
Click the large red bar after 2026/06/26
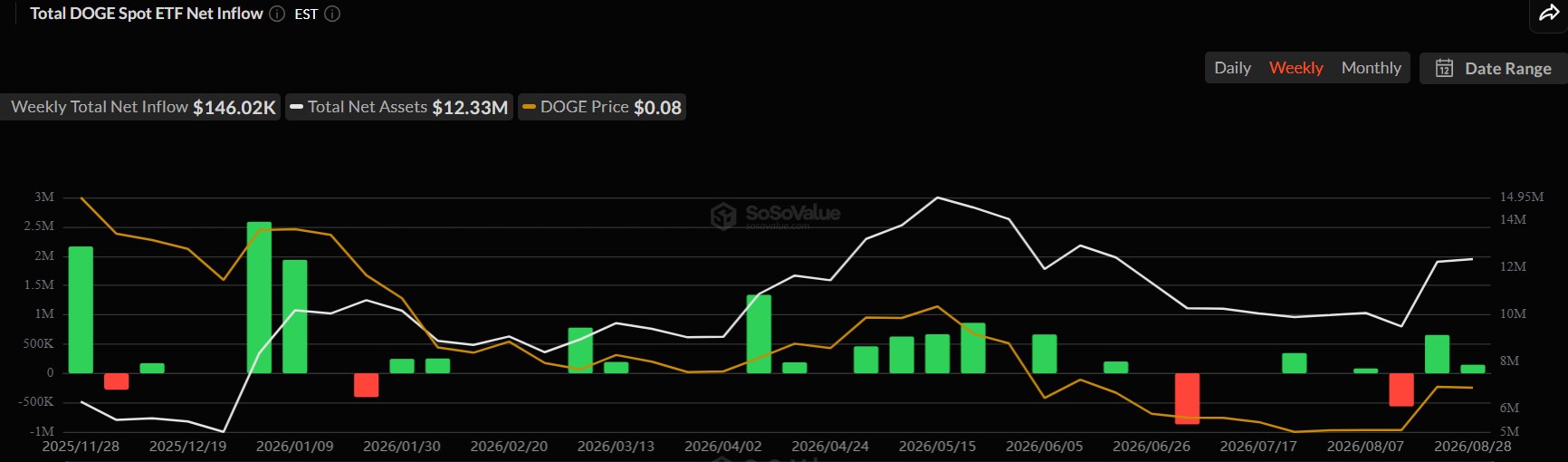1187,399
